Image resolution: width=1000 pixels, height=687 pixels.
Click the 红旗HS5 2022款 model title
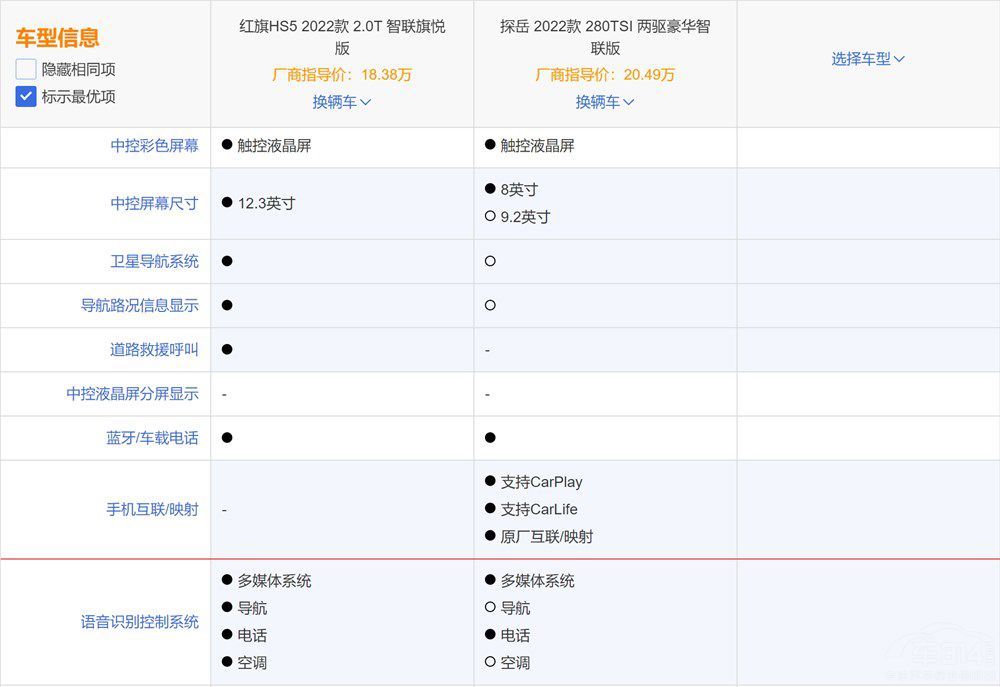(342, 37)
